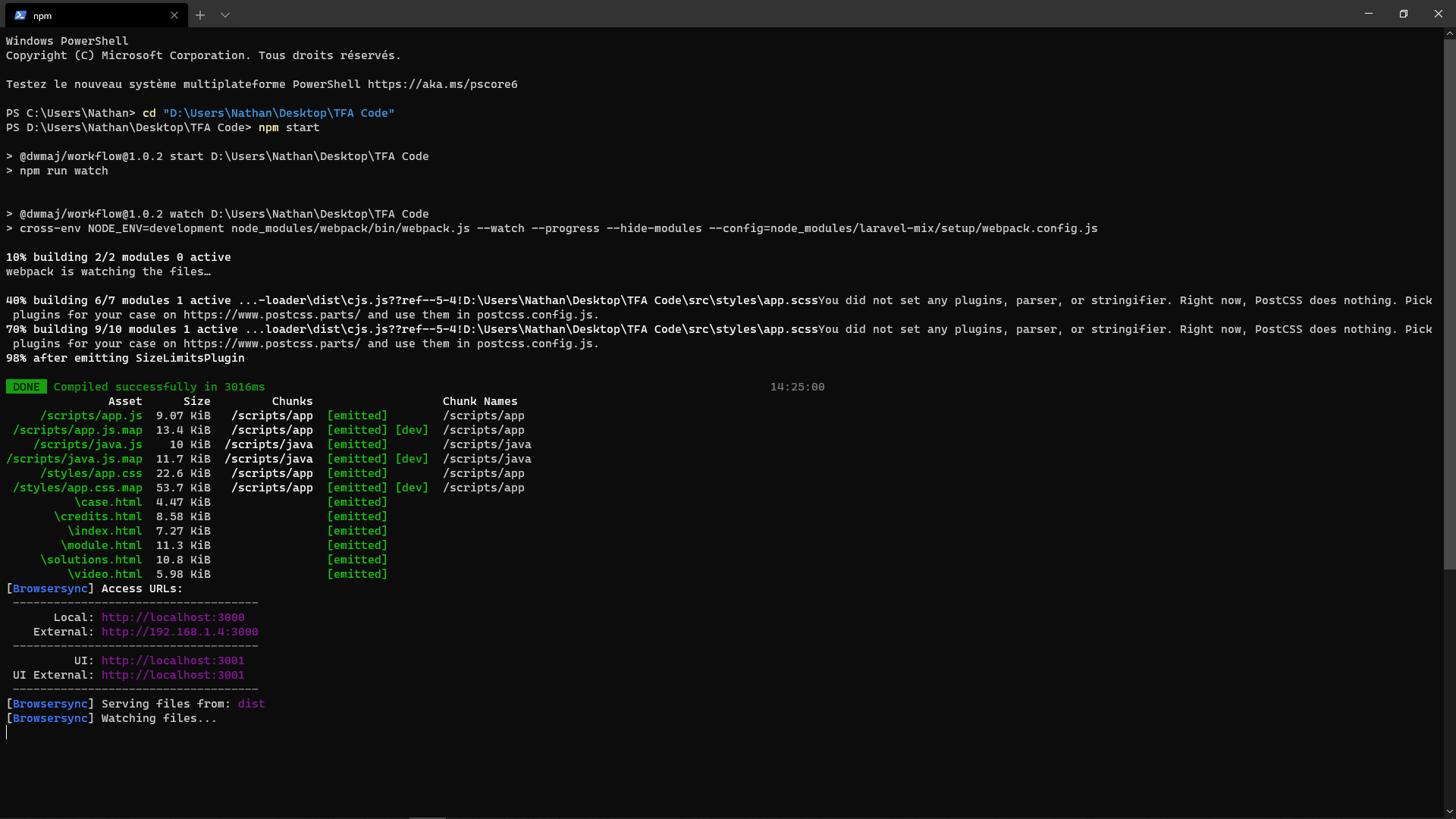Viewport: 1456px width, 819px height.
Task: Click the /scripts/app.js asset name
Action: (91, 416)
